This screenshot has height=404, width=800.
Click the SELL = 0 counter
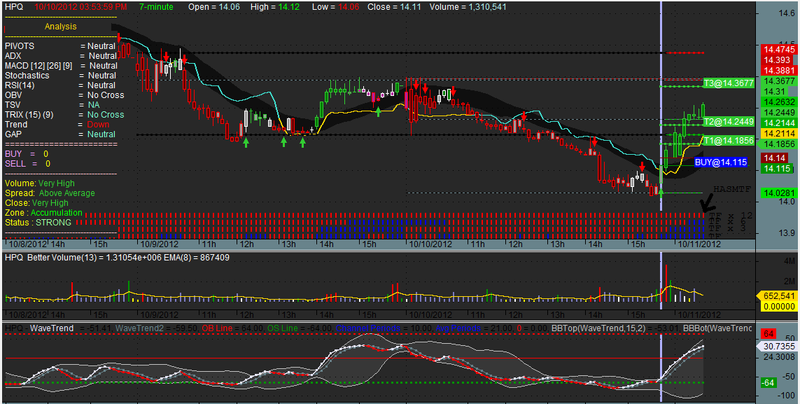click(28, 164)
